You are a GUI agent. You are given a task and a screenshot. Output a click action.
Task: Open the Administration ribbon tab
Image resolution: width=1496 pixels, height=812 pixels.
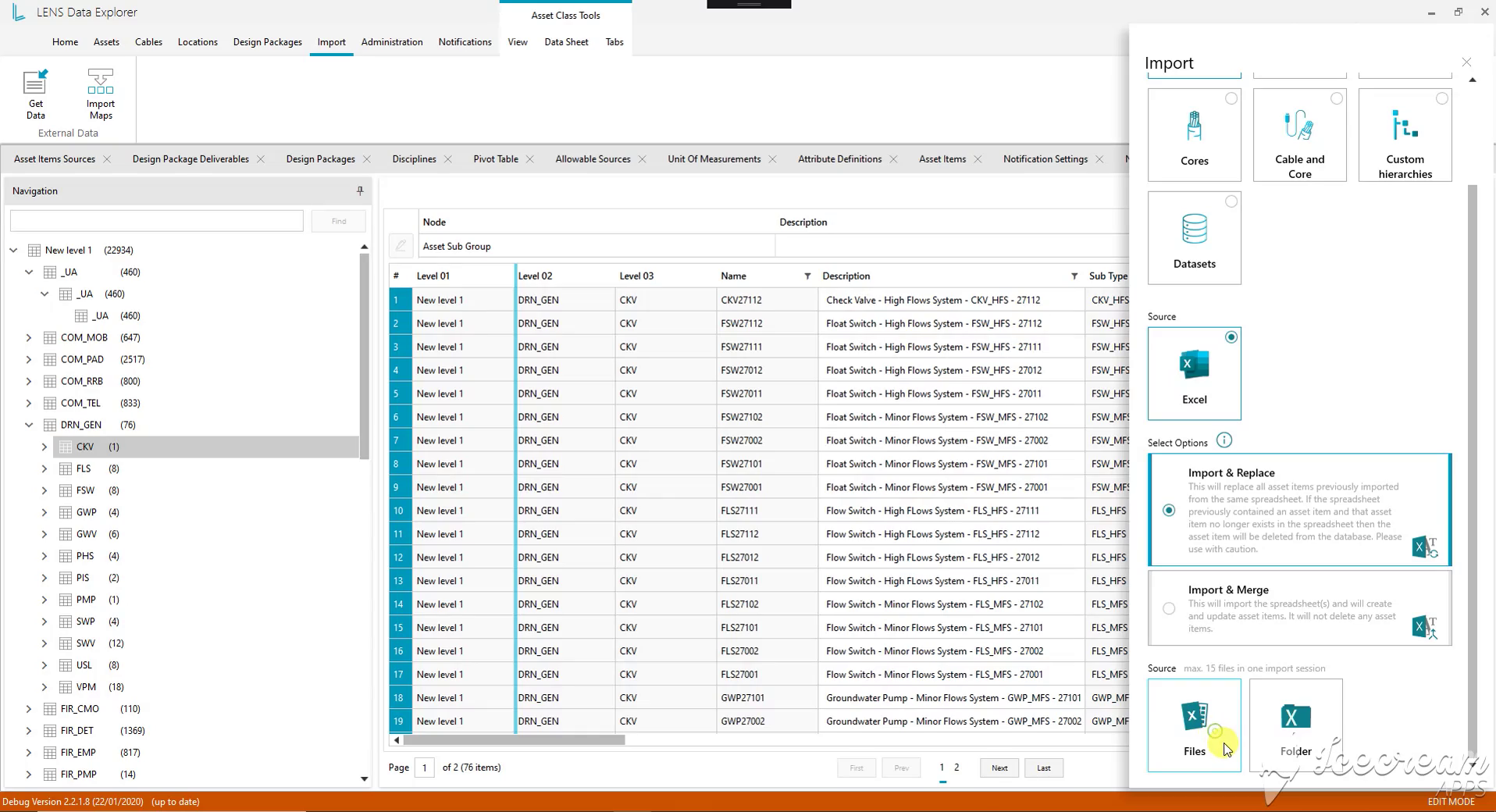[392, 42]
